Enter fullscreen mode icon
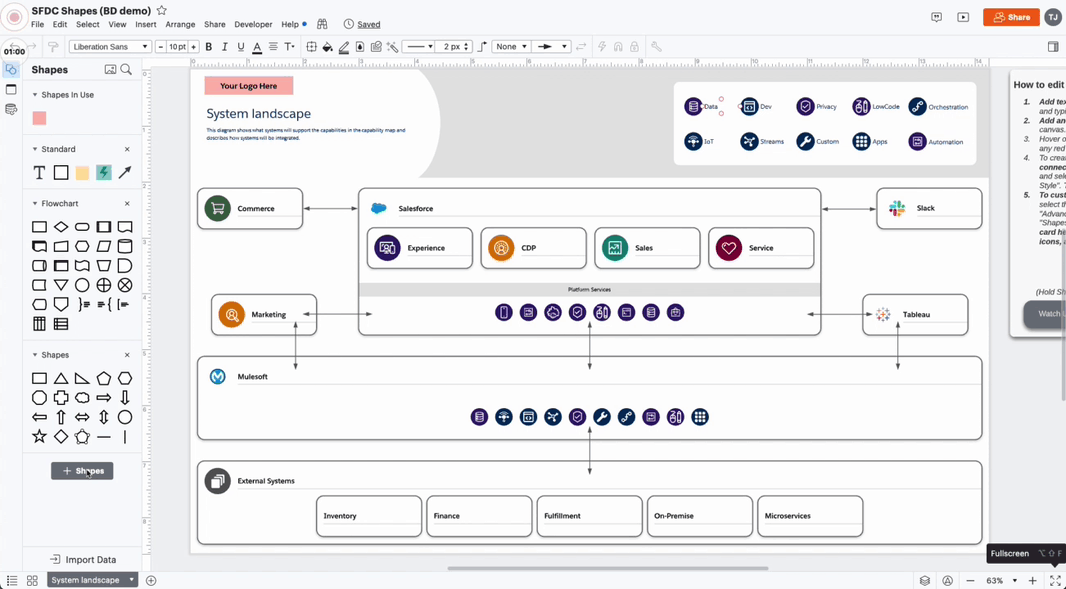This screenshot has width=1066, height=589. pyautogui.click(x=1054, y=581)
